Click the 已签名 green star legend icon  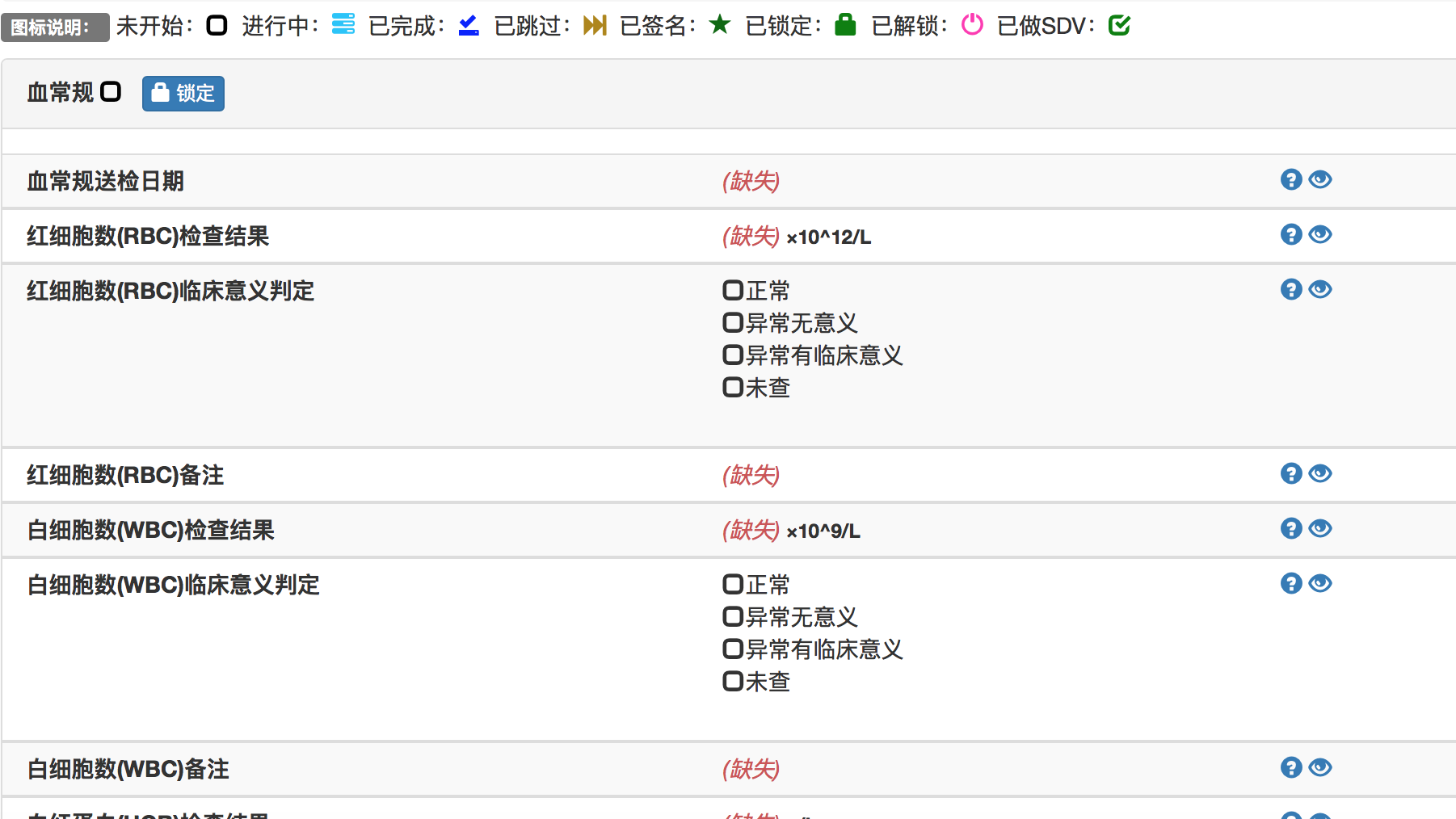[x=720, y=24]
